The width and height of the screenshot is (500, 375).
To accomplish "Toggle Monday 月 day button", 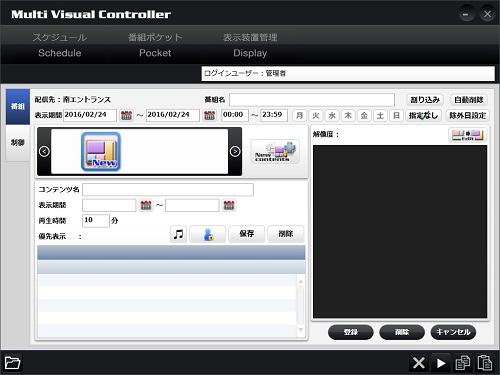I will point(299,116).
